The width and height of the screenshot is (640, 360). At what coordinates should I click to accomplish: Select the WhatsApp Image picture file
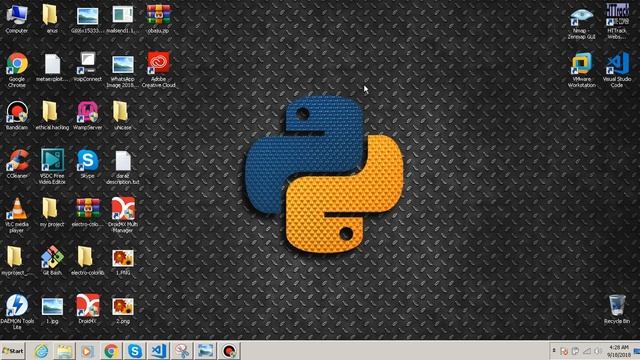[x=122, y=70]
